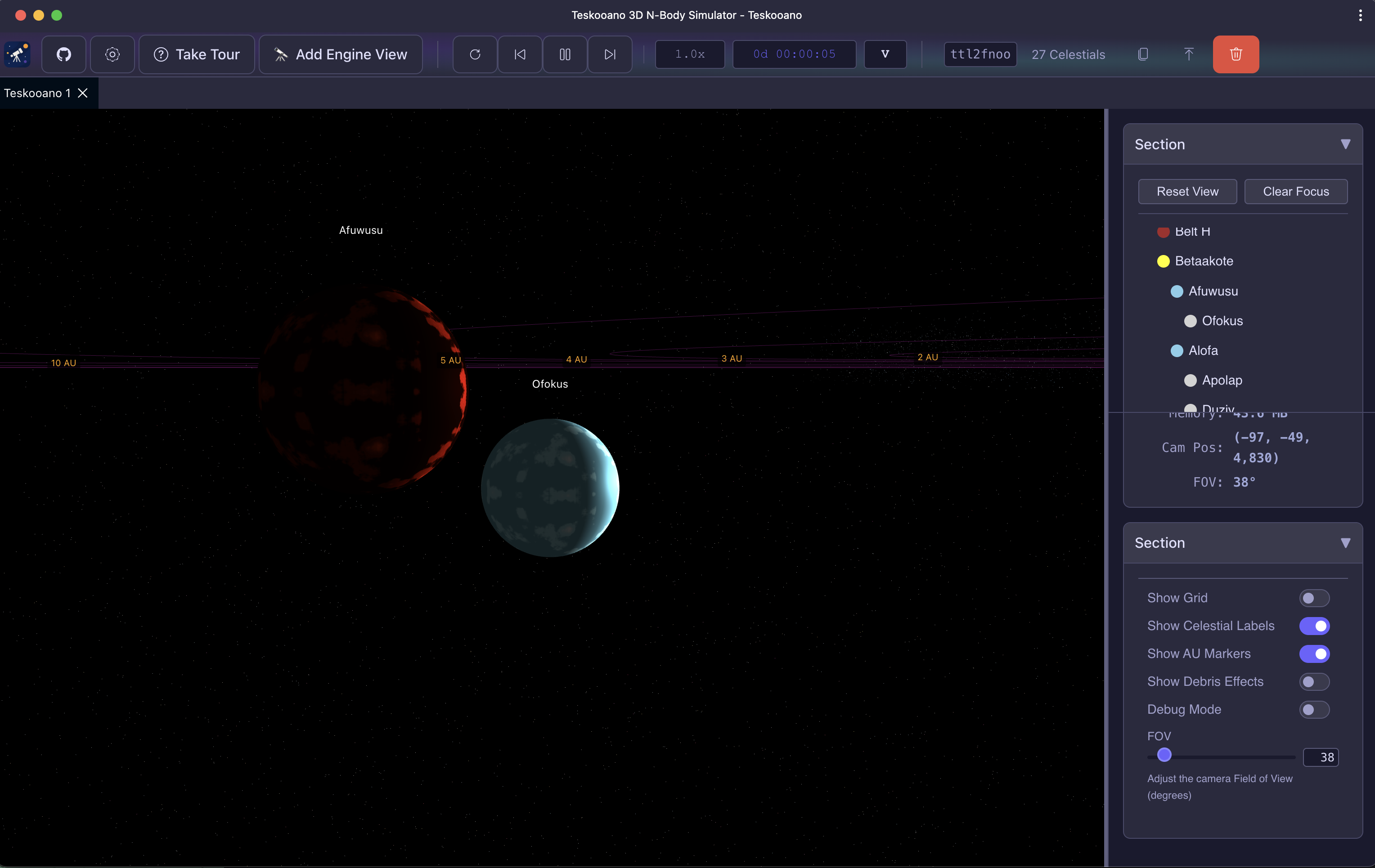This screenshot has width=1375, height=868.
Task: Select the Teskooano 1 tab
Action: (x=38, y=93)
